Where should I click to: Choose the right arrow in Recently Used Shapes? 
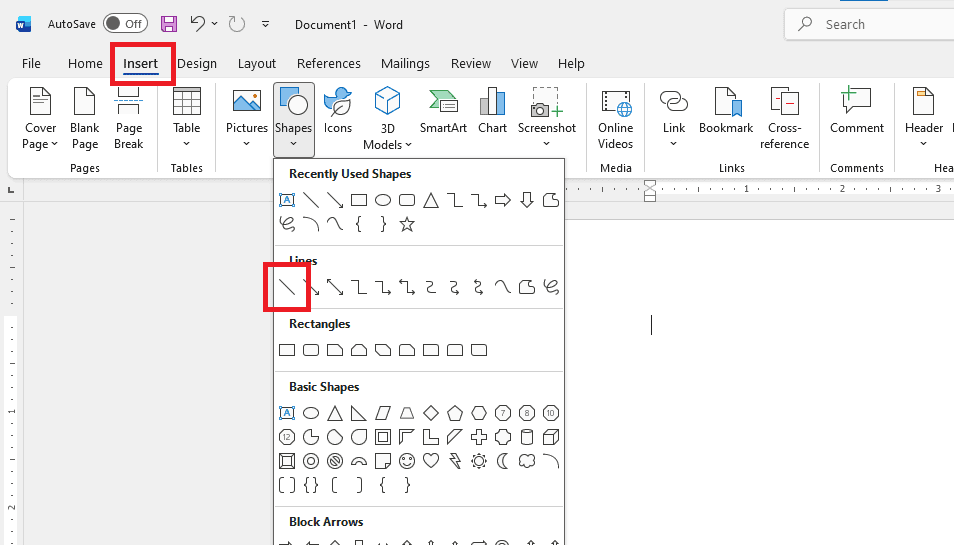coord(503,200)
